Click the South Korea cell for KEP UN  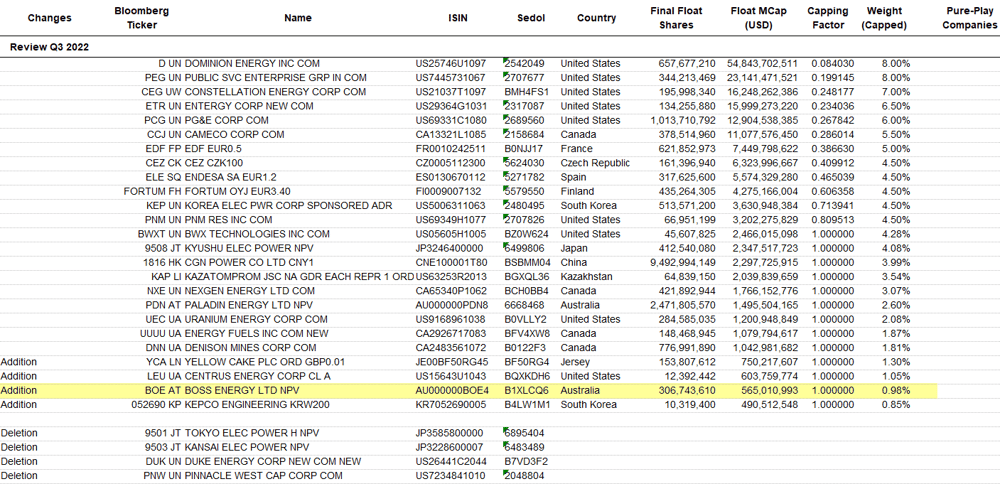589,205
